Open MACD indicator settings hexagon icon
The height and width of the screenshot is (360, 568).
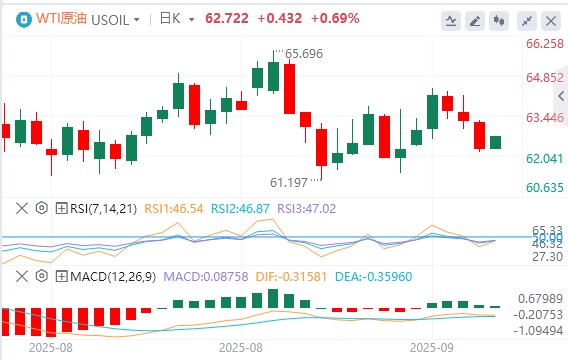point(42,276)
